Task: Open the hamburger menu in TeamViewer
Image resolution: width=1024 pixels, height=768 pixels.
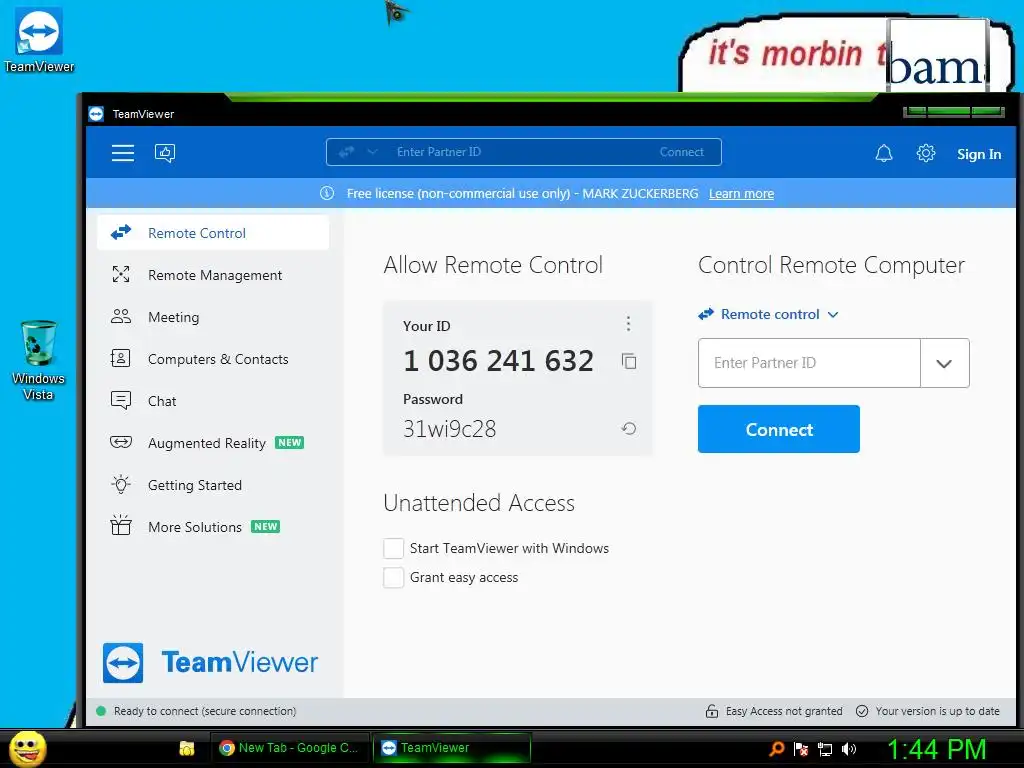Action: [122, 153]
